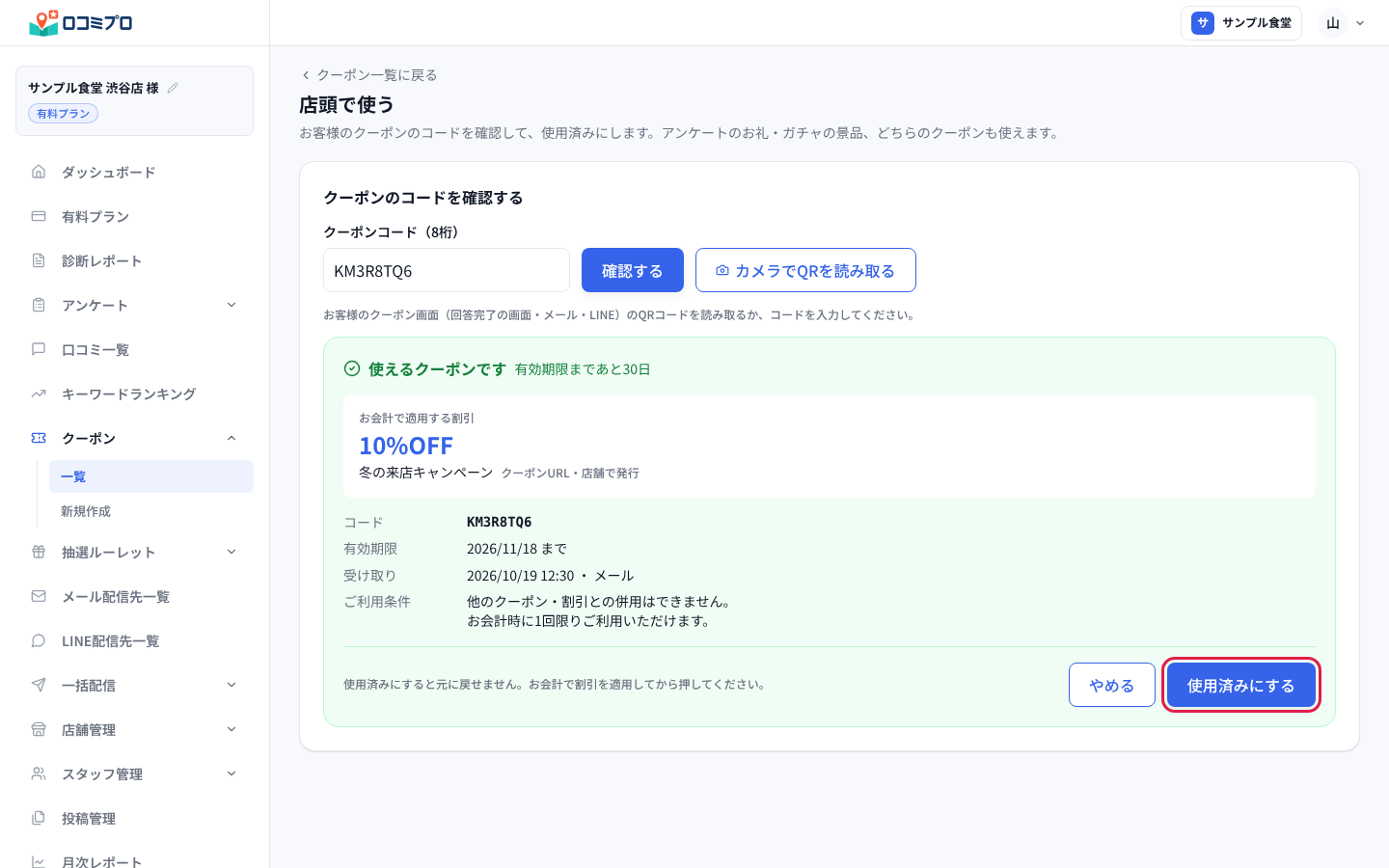1389x868 pixels.
Task: Click the メール配信先一覧 envelope icon
Action: [x=39, y=596]
